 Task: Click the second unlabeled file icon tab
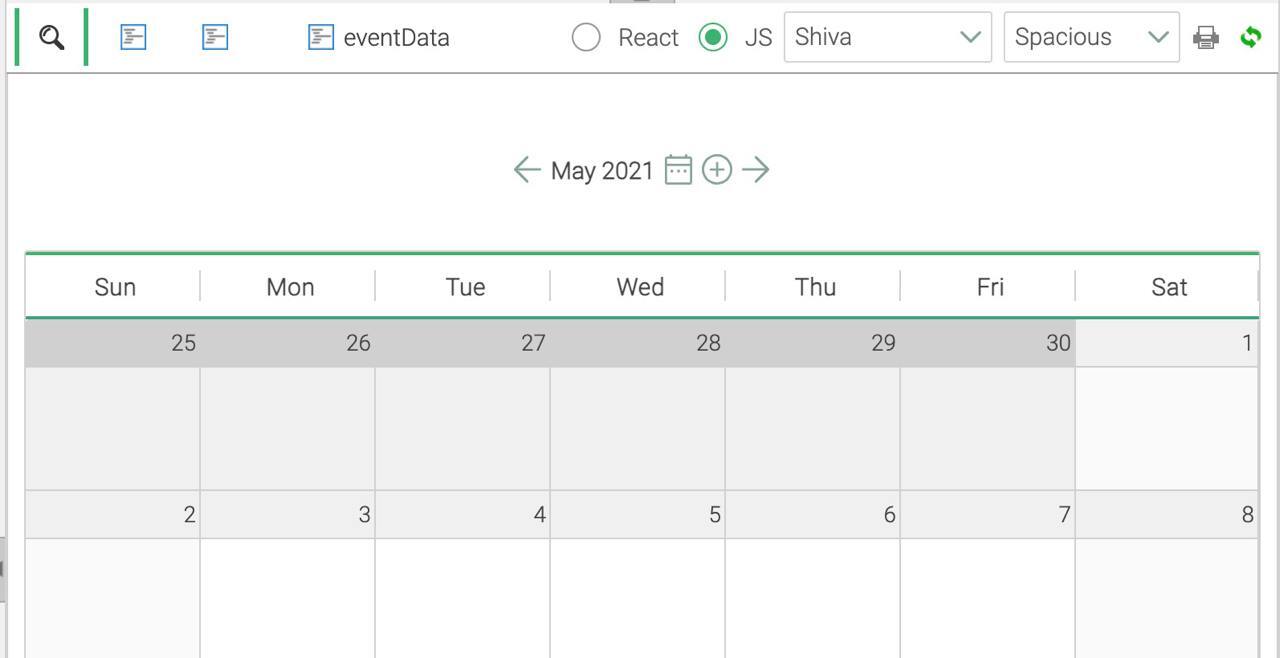click(215, 38)
